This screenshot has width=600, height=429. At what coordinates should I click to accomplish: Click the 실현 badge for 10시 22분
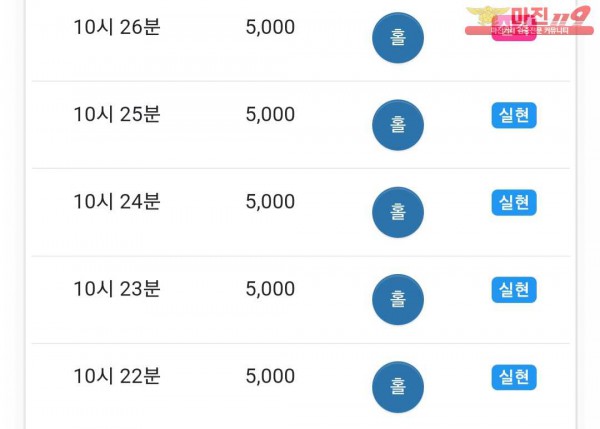pos(514,377)
